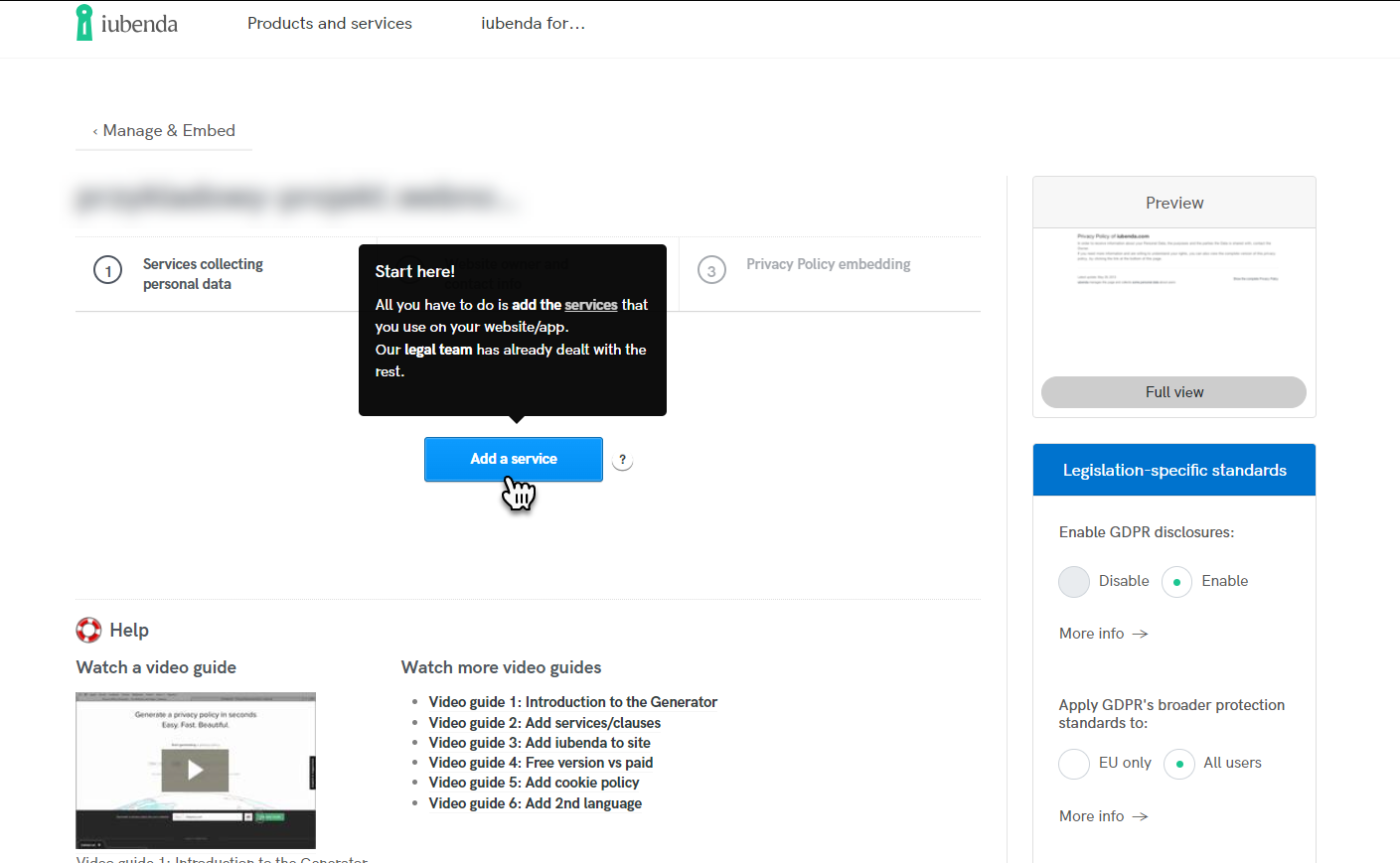The image size is (1400, 863).
Task: Go back to Manage & Embed
Action: (164, 130)
